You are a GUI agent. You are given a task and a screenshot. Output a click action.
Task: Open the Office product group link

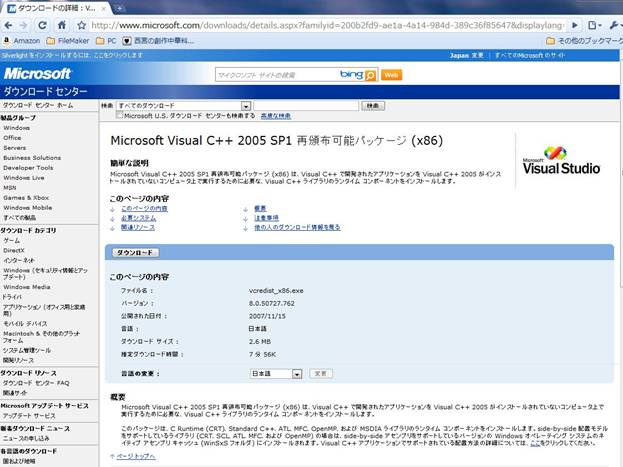coord(12,138)
